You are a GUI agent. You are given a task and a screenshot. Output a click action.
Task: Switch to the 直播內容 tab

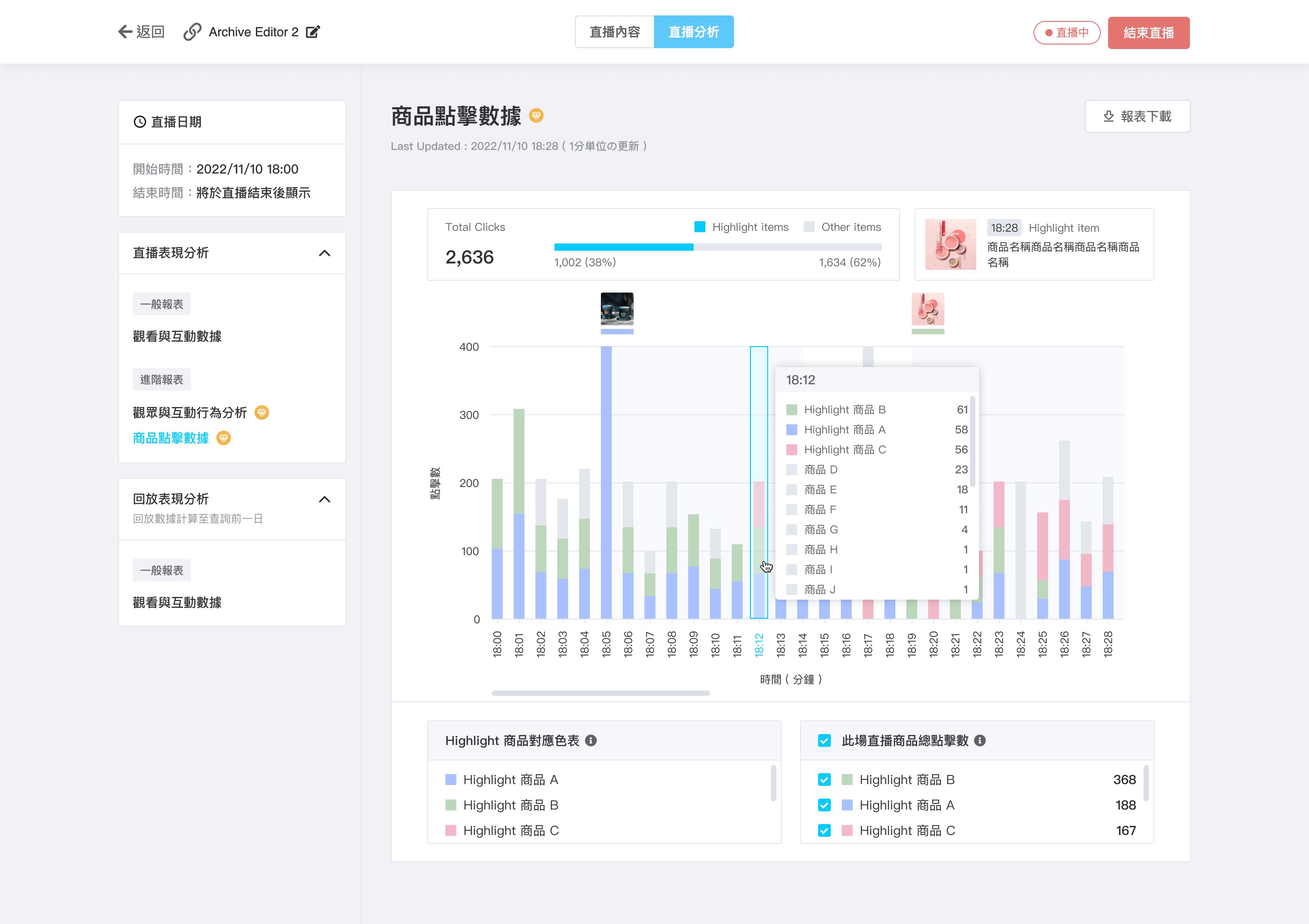point(615,32)
